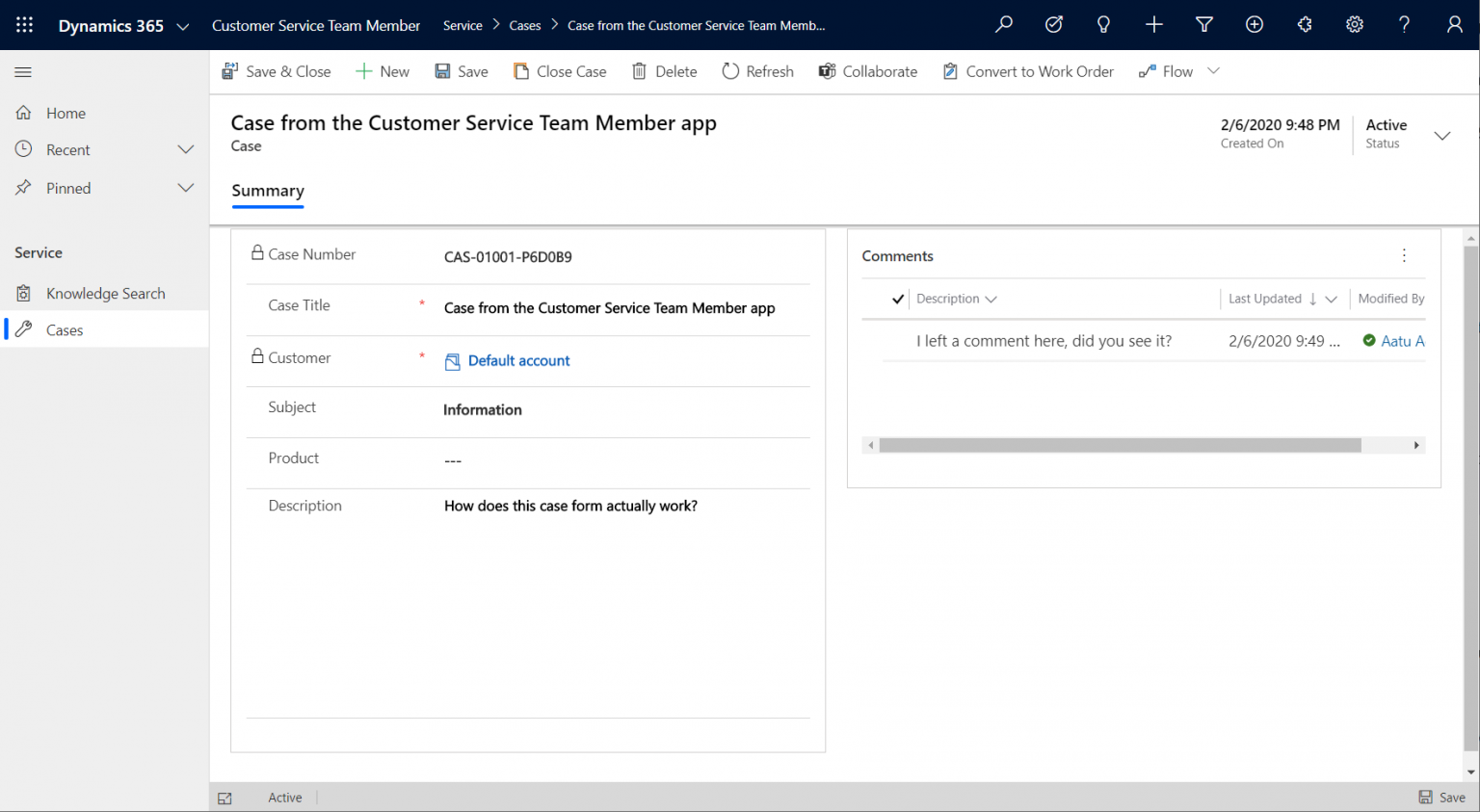Open Knowledge Search in the sidebar
Screen dimensions: 1480x812
[105, 294]
